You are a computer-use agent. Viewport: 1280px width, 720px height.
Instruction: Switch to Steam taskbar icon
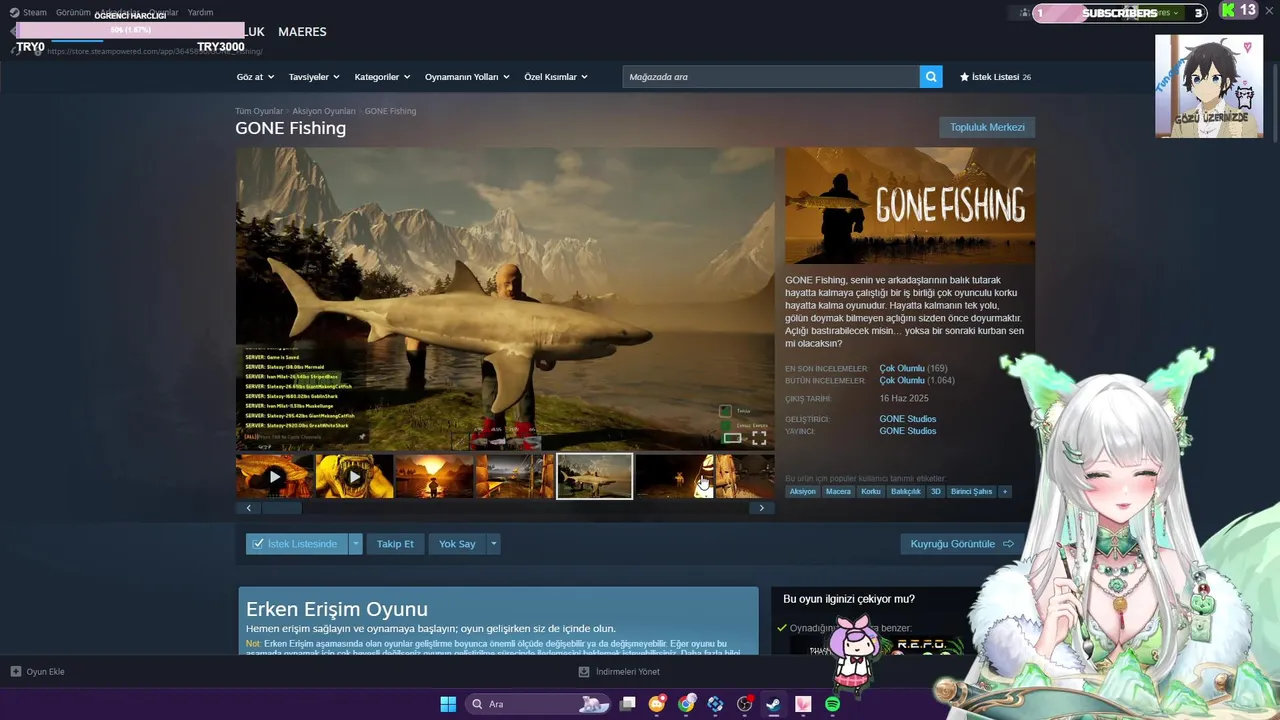(773, 704)
